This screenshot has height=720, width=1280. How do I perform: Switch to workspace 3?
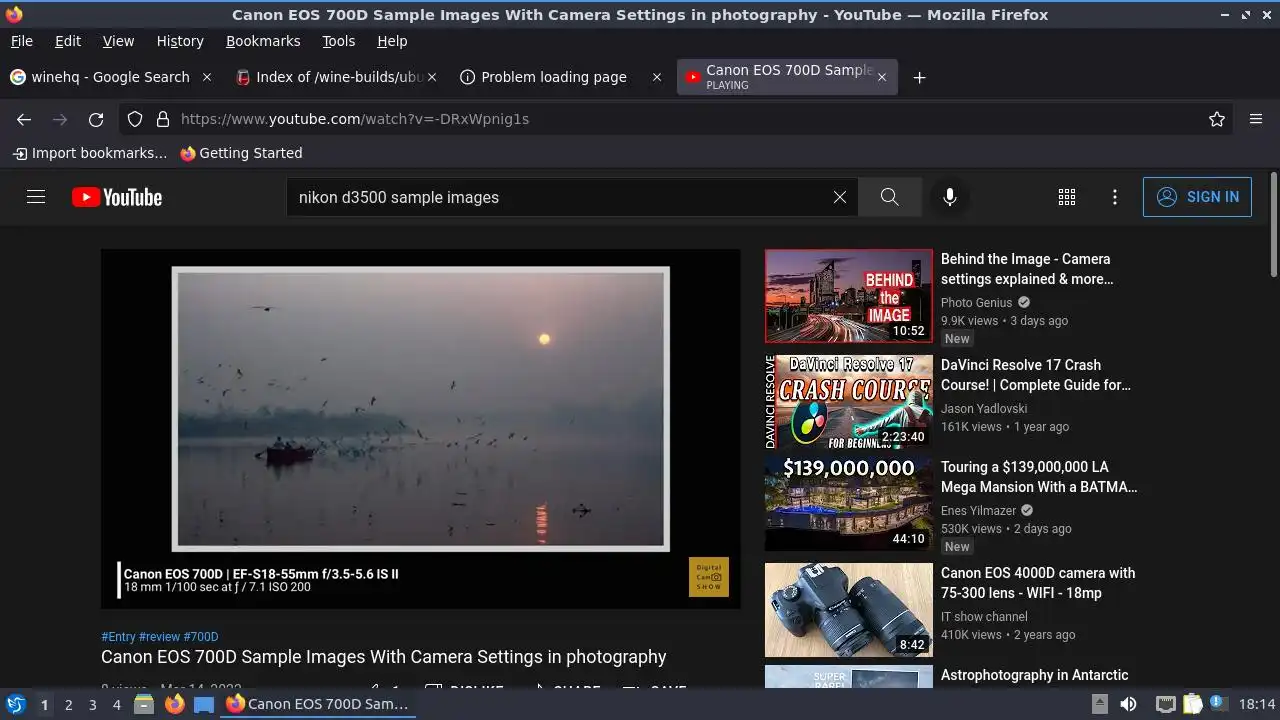coord(92,704)
